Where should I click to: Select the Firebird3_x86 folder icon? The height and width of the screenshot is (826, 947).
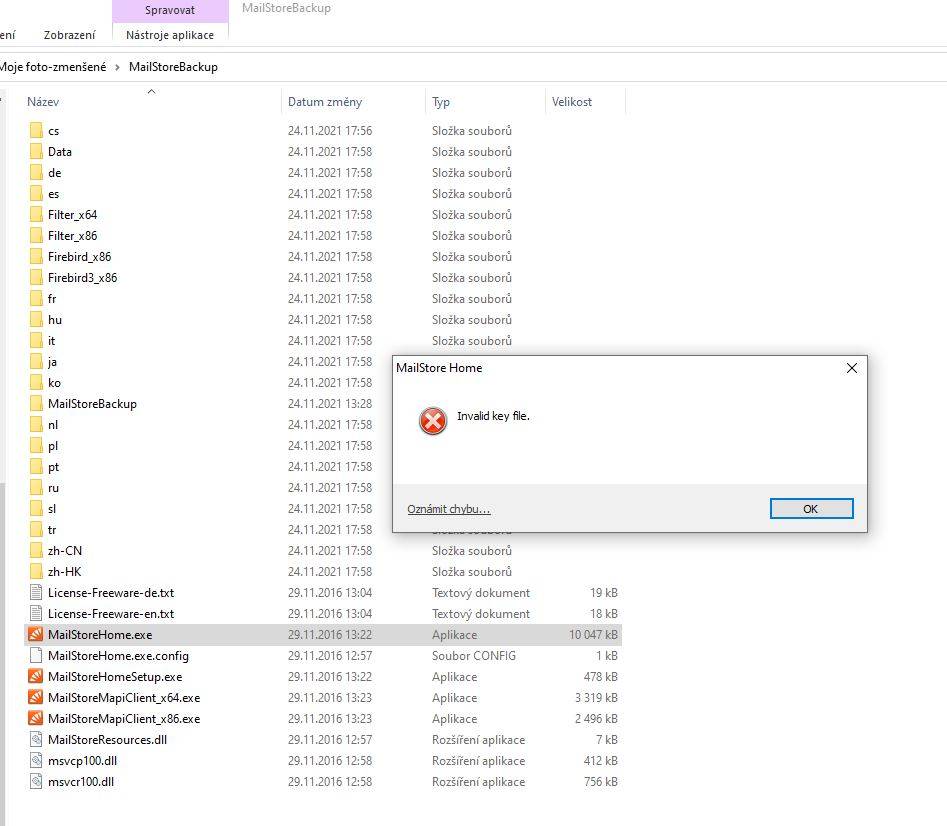pos(36,278)
